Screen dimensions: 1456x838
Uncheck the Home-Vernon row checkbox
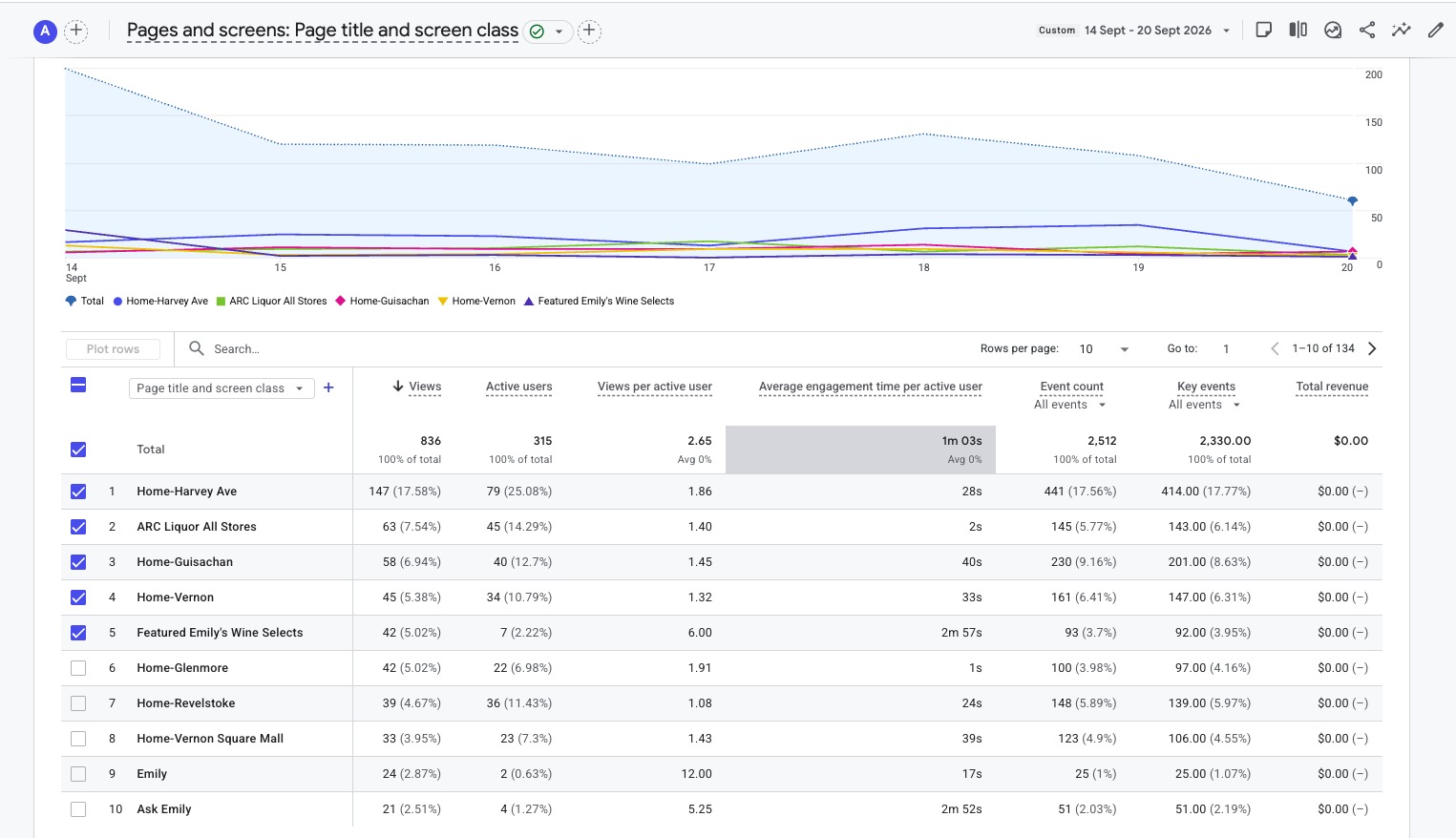point(78,597)
